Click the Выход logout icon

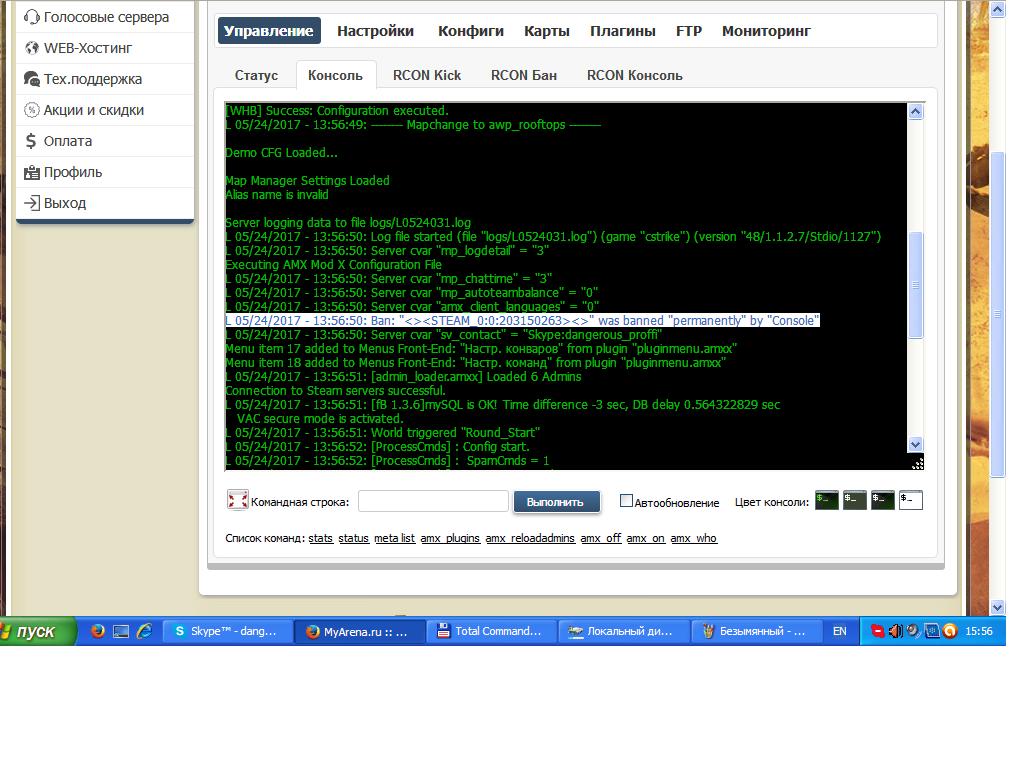coord(31,203)
